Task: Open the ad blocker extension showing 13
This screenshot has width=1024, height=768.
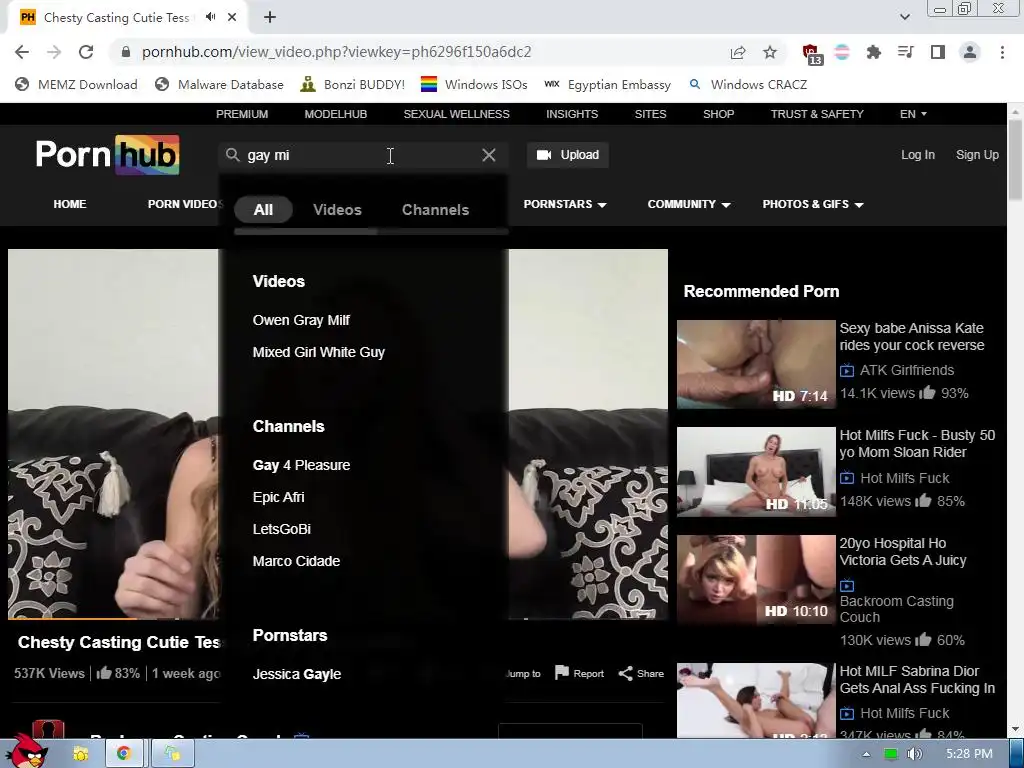Action: 812,54
